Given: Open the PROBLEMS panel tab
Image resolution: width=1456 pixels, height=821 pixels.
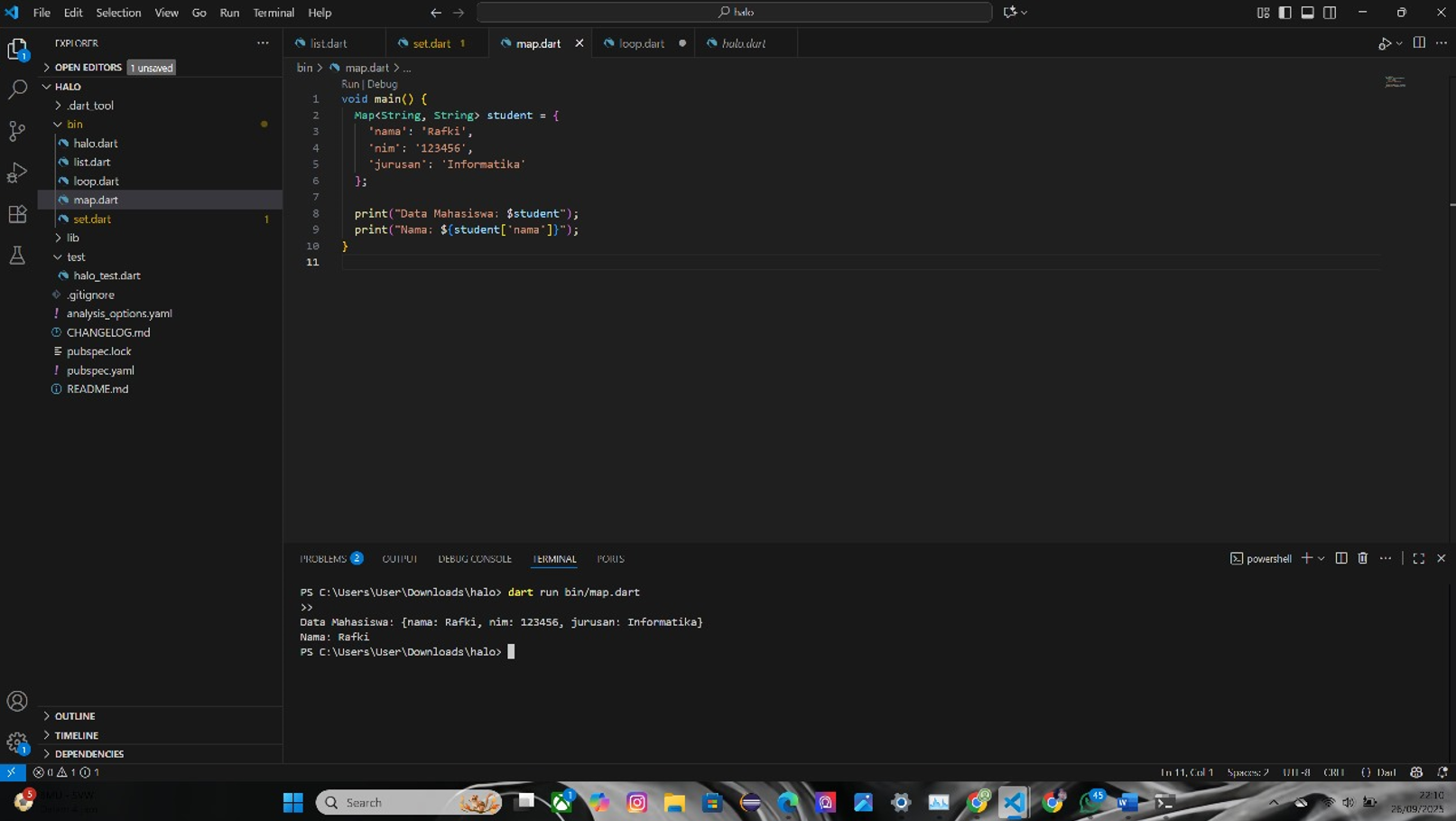Looking at the screenshot, I should pos(323,559).
